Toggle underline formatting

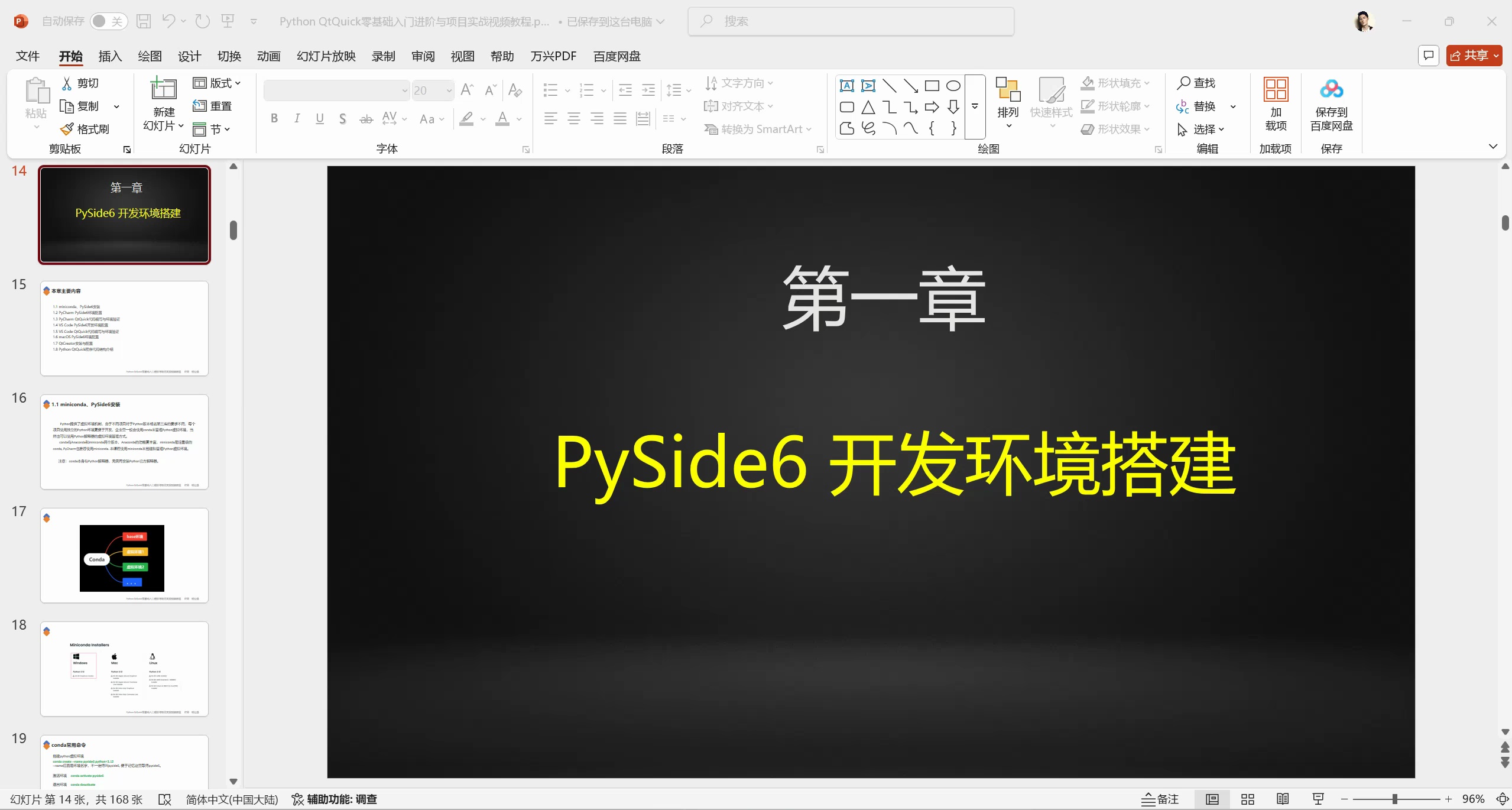(320, 118)
